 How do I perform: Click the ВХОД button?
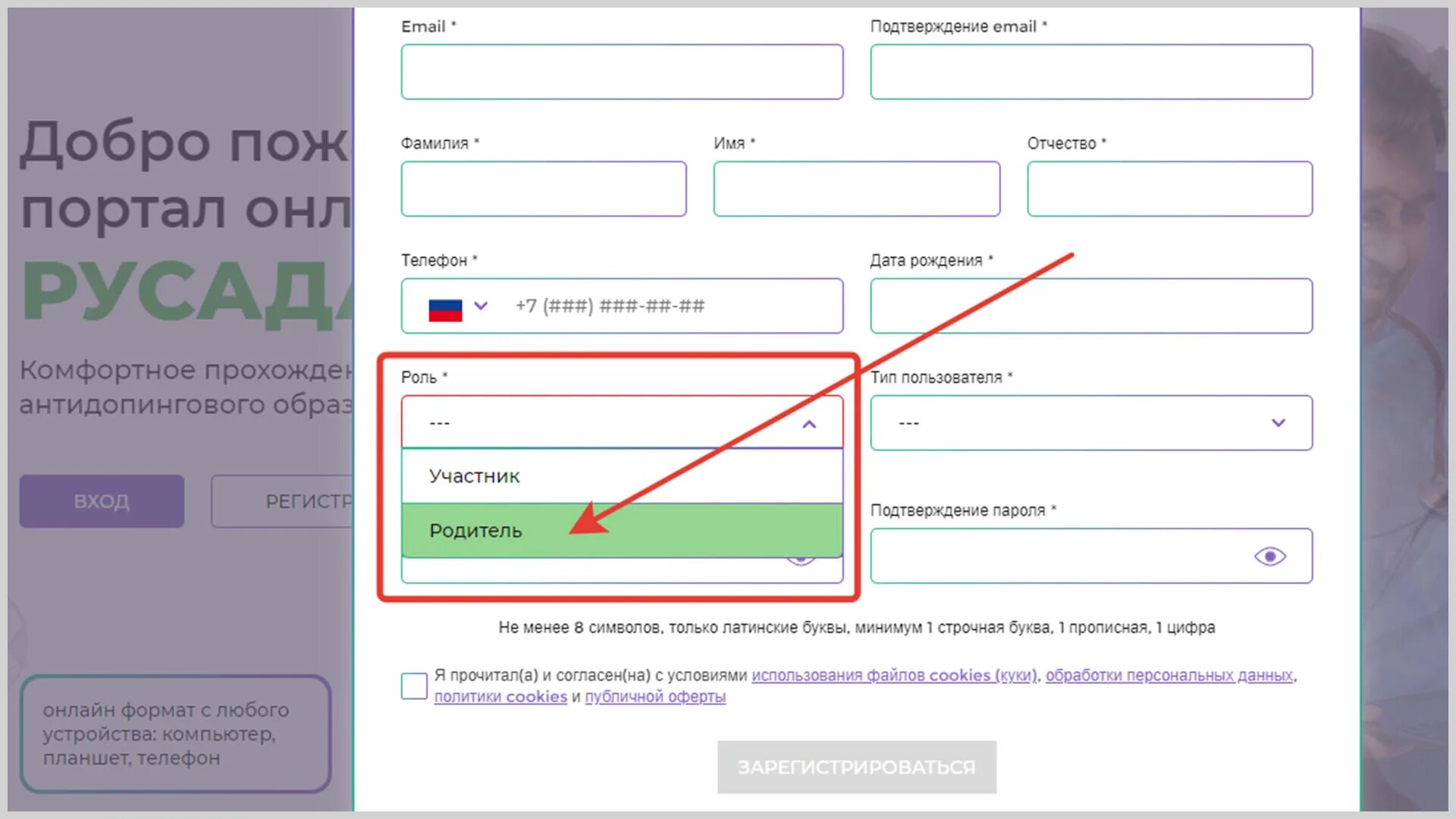click(x=102, y=501)
